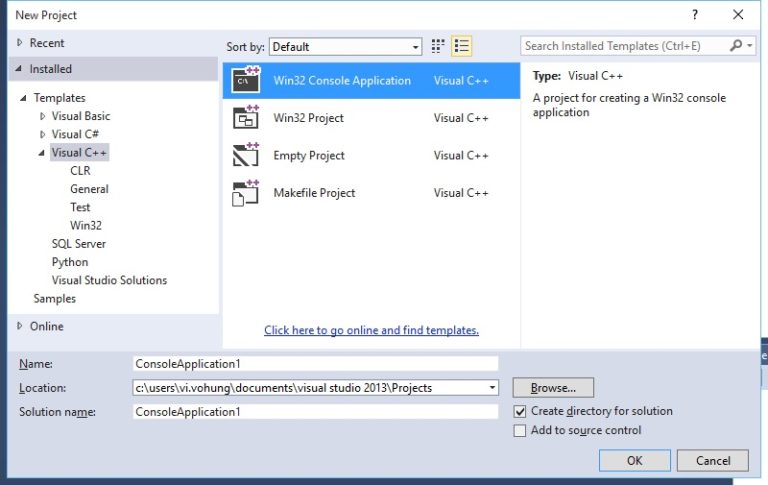Click the Solution name input field
768x485 pixels.
click(x=315, y=412)
